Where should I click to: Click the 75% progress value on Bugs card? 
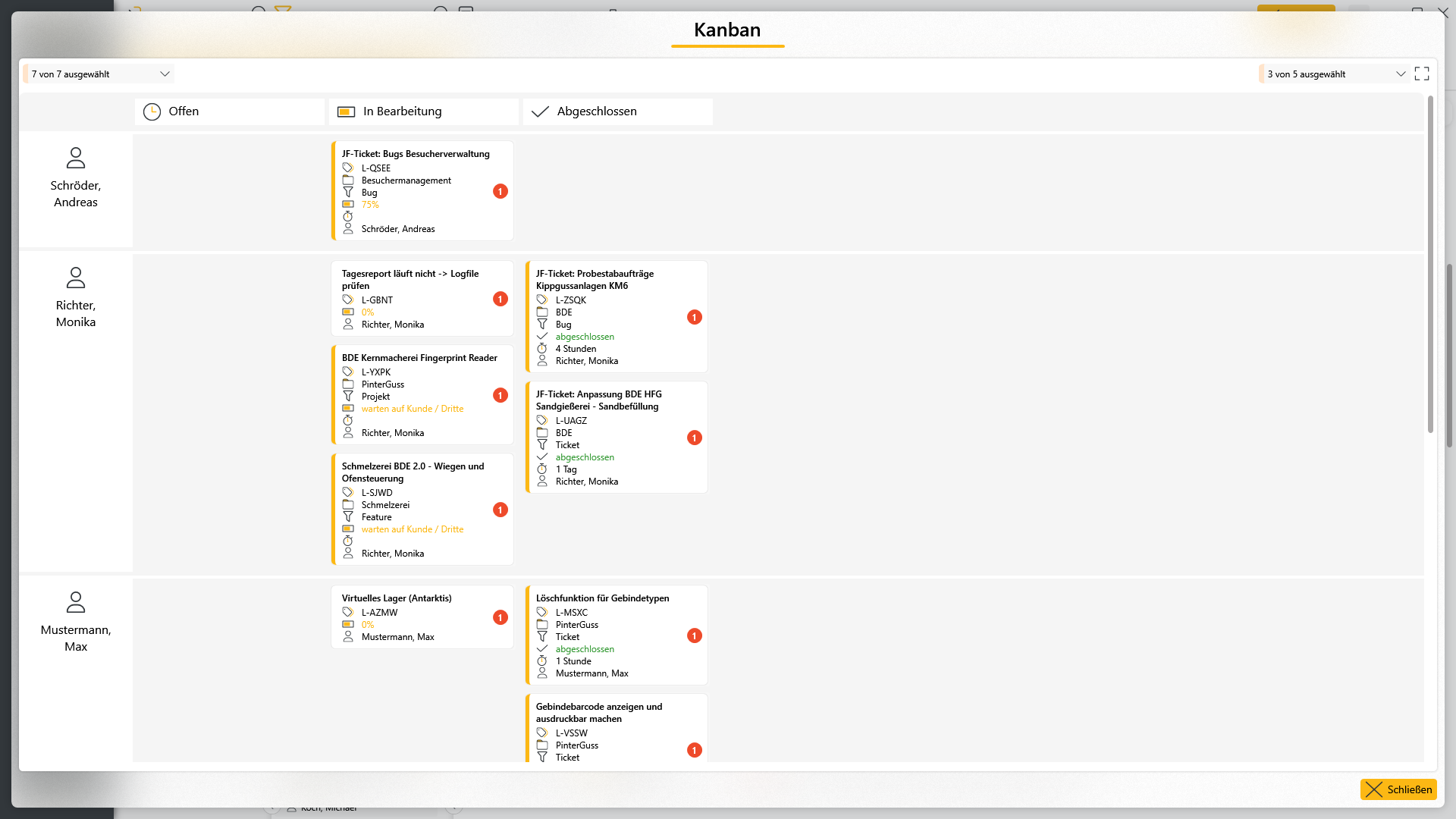coord(370,205)
